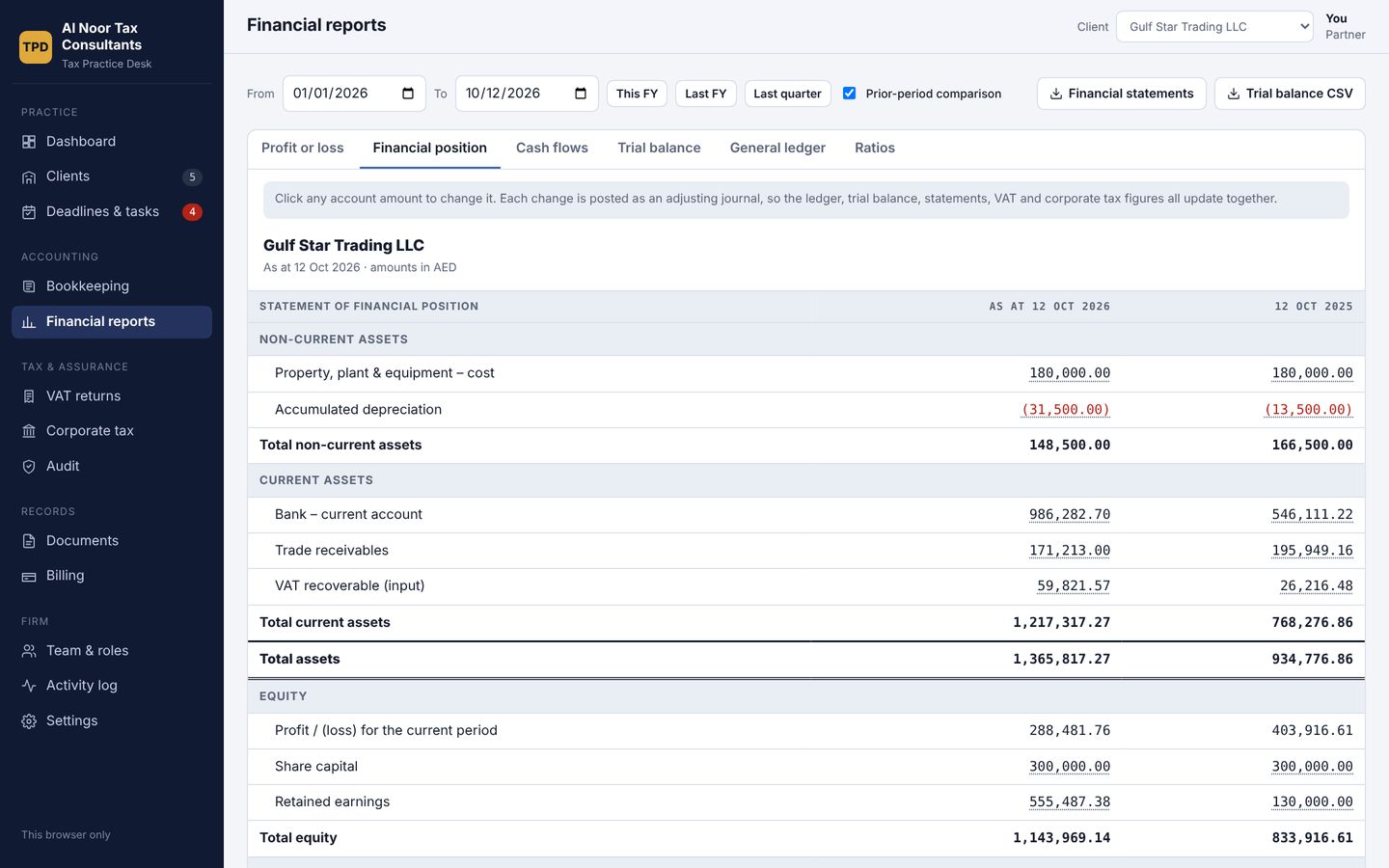Image resolution: width=1389 pixels, height=868 pixels.
Task: Click the Deadlines & tasks badge 4
Action: click(192, 212)
